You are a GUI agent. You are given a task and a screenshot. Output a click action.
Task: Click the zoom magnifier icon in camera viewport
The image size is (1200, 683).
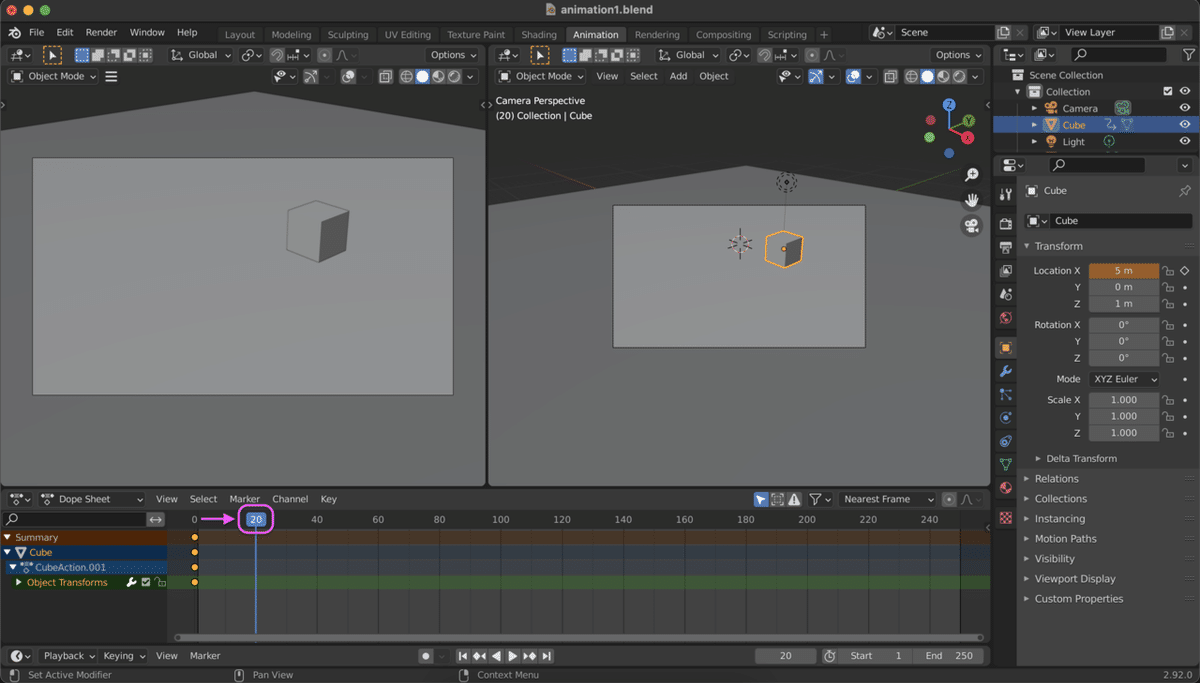click(x=971, y=175)
